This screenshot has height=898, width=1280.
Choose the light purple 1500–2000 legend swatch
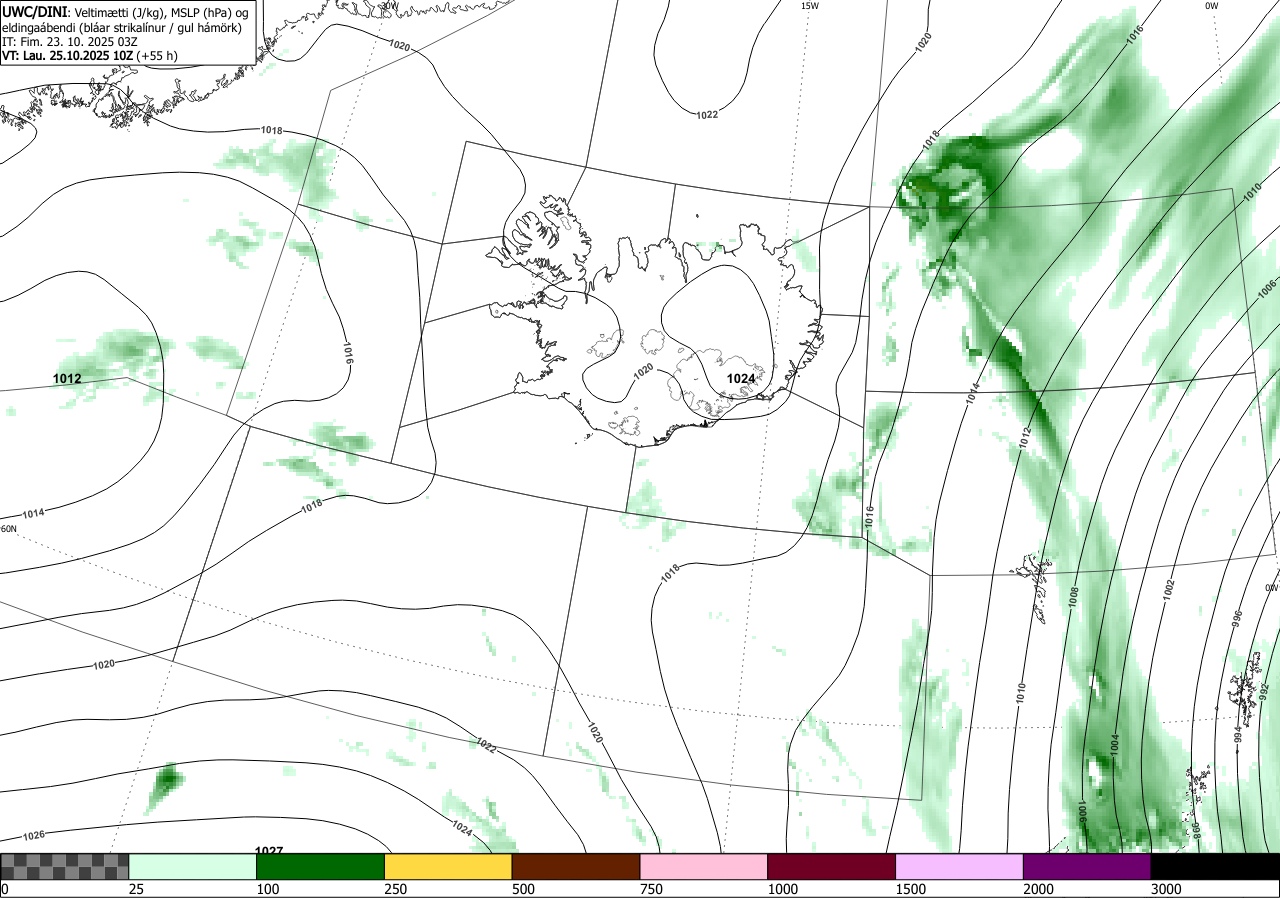960,866
